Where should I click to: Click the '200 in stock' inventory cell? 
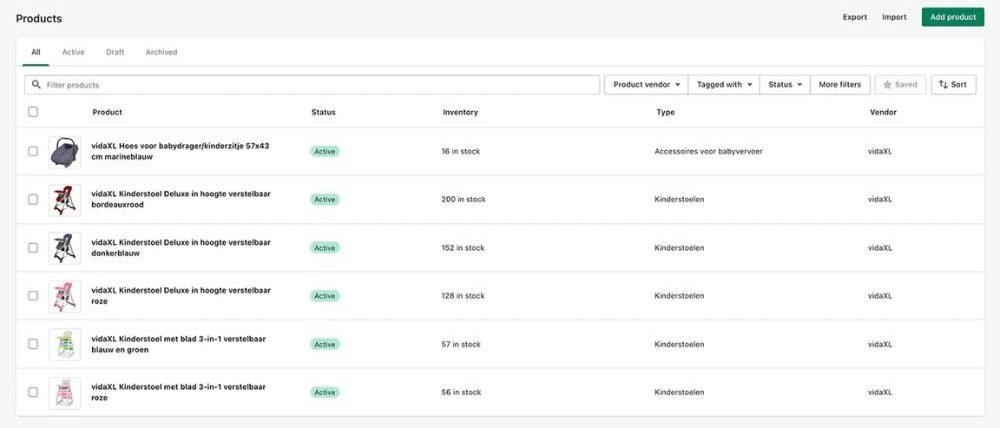(x=464, y=200)
